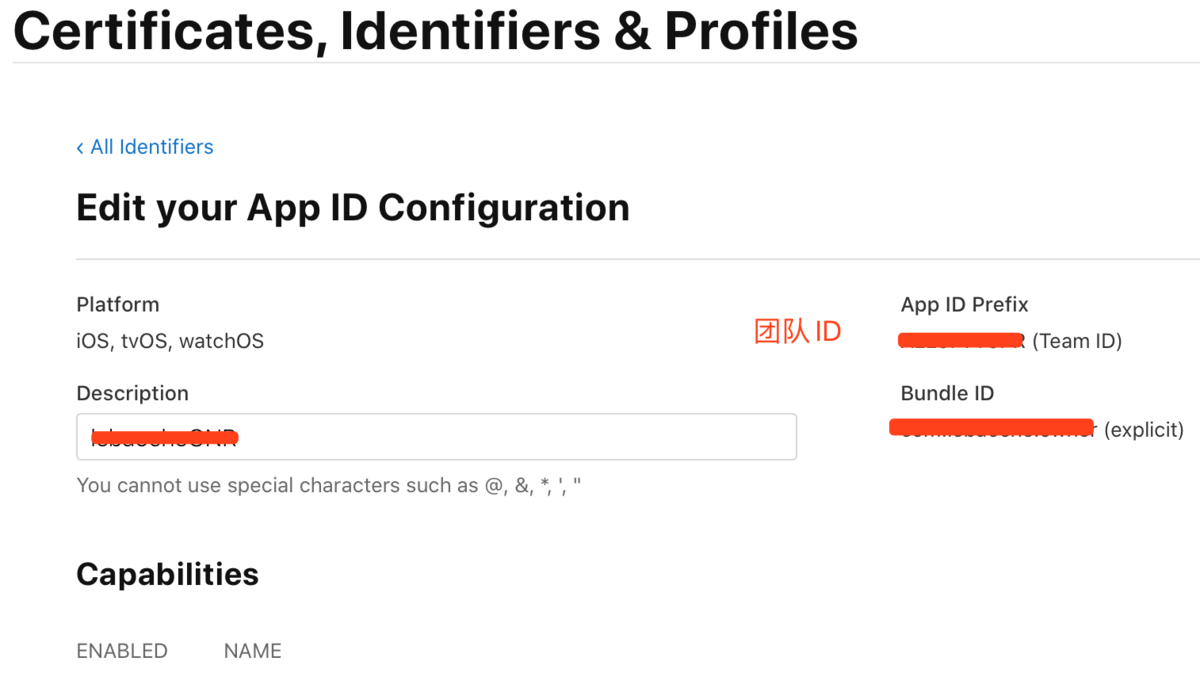Screen dimensions: 1200x675
Task: Click the ENABLED column header
Action: pos(122,651)
